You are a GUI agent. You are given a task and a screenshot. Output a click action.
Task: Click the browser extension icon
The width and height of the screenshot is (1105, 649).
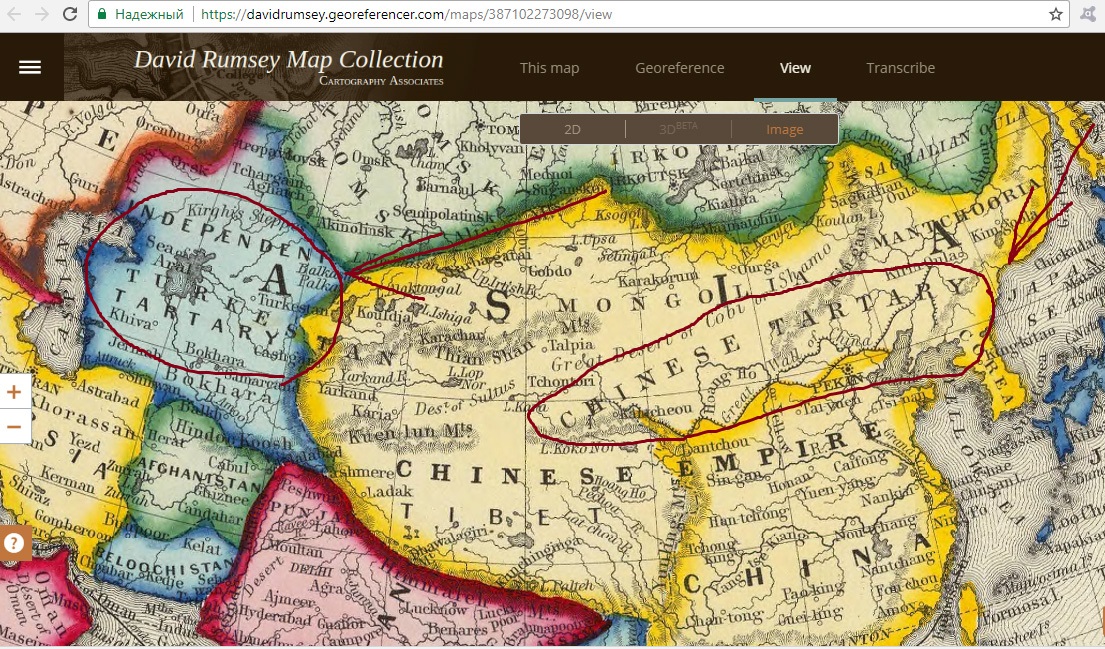click(1088, 14)
